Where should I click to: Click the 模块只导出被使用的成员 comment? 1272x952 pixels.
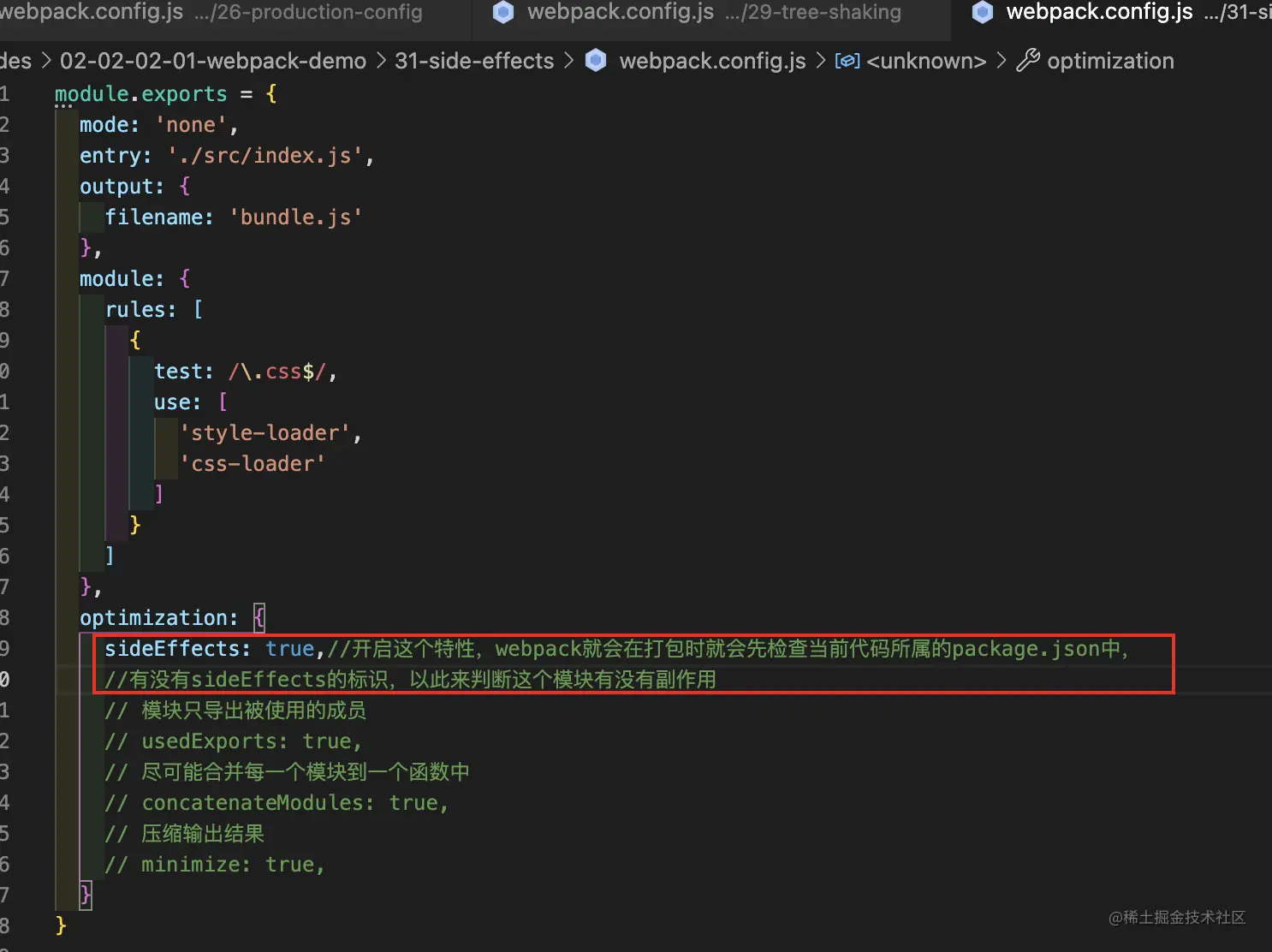tap(235, 710)
